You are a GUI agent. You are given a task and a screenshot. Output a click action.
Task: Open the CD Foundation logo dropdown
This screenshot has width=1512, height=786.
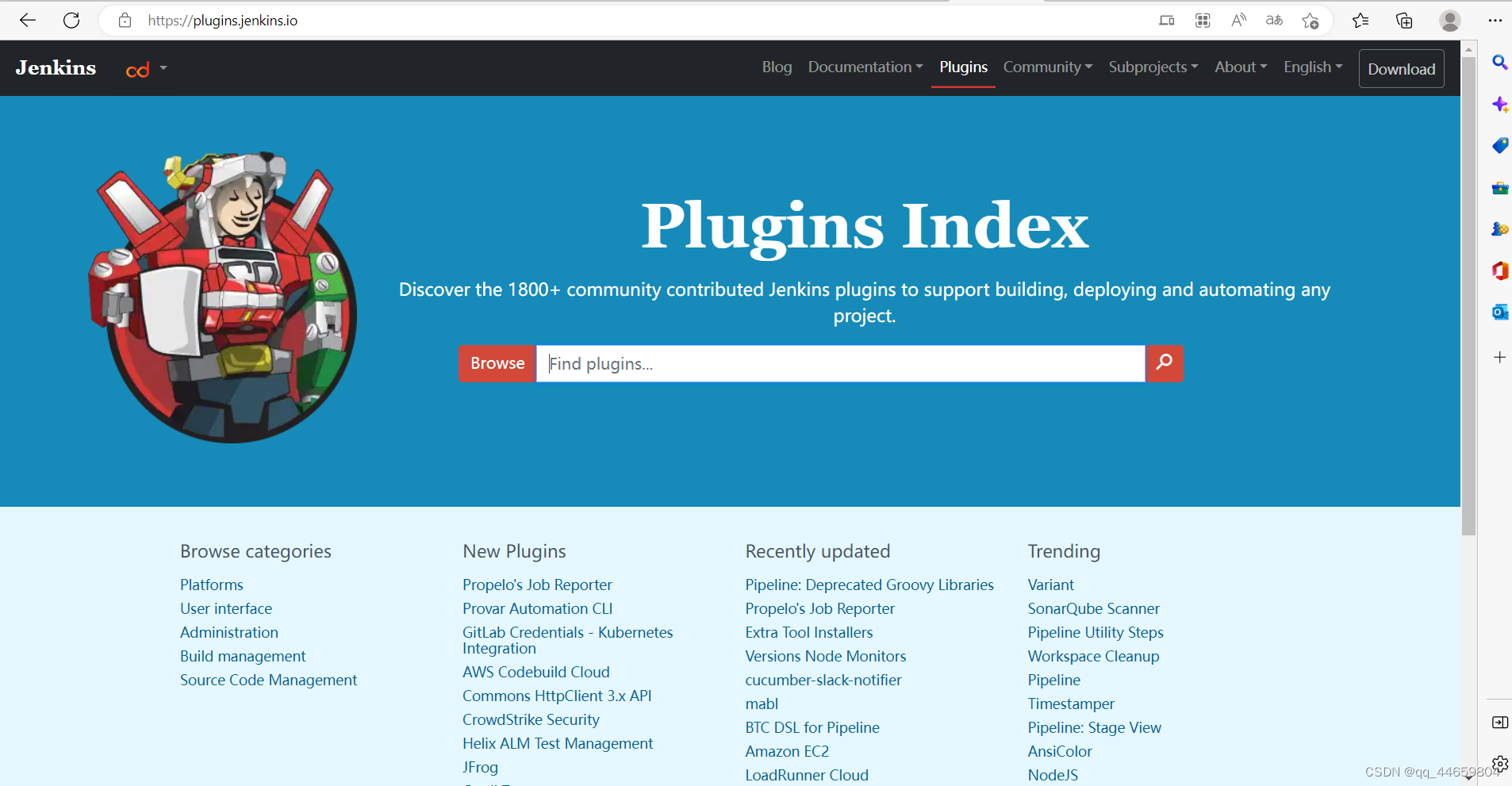(x=147, y=69)
